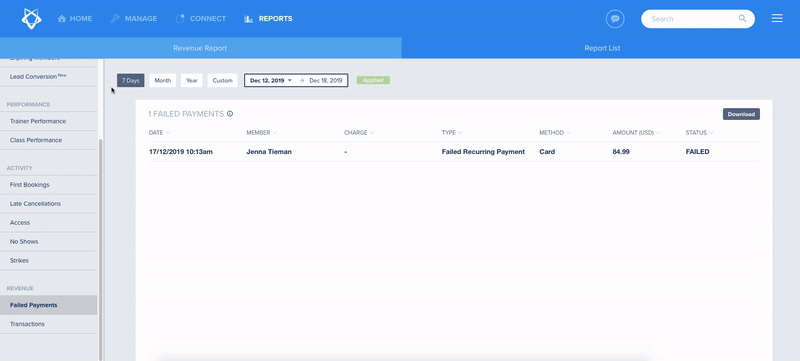The width and height of the screenshot is (800, 361).
Task: Click the search magnifier icon
Action: 742,19
